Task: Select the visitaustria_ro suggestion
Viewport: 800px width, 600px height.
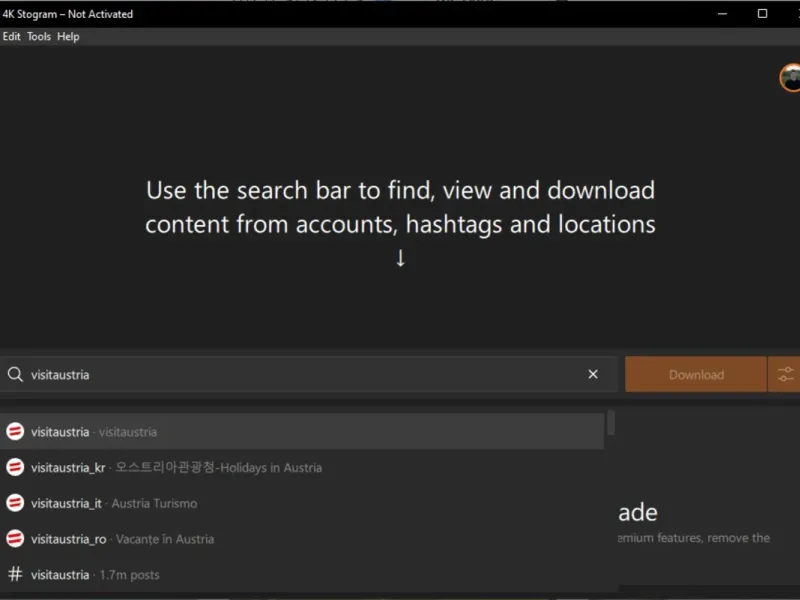Action: pos(302,539)
